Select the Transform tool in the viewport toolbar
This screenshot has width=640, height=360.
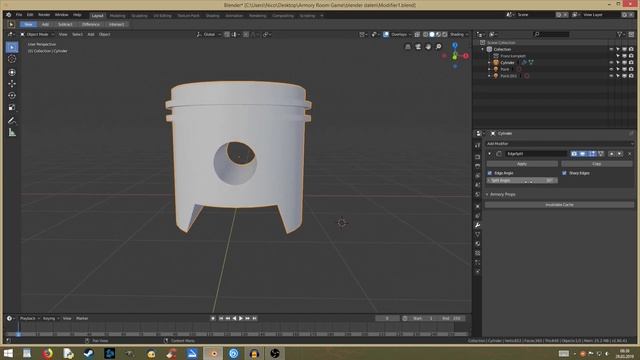[12, 72]
